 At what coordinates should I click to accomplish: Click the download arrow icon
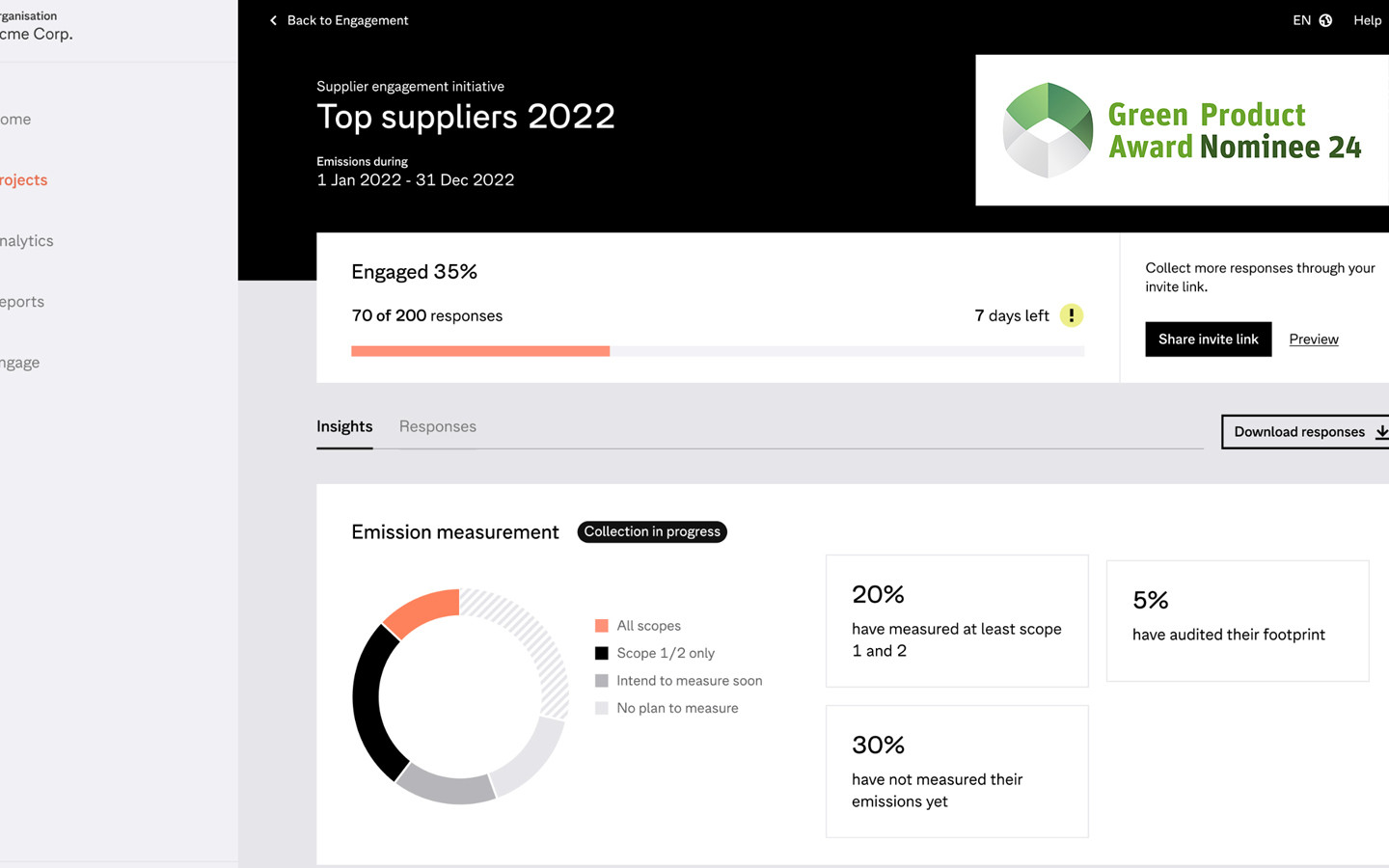pos(1380,432)
